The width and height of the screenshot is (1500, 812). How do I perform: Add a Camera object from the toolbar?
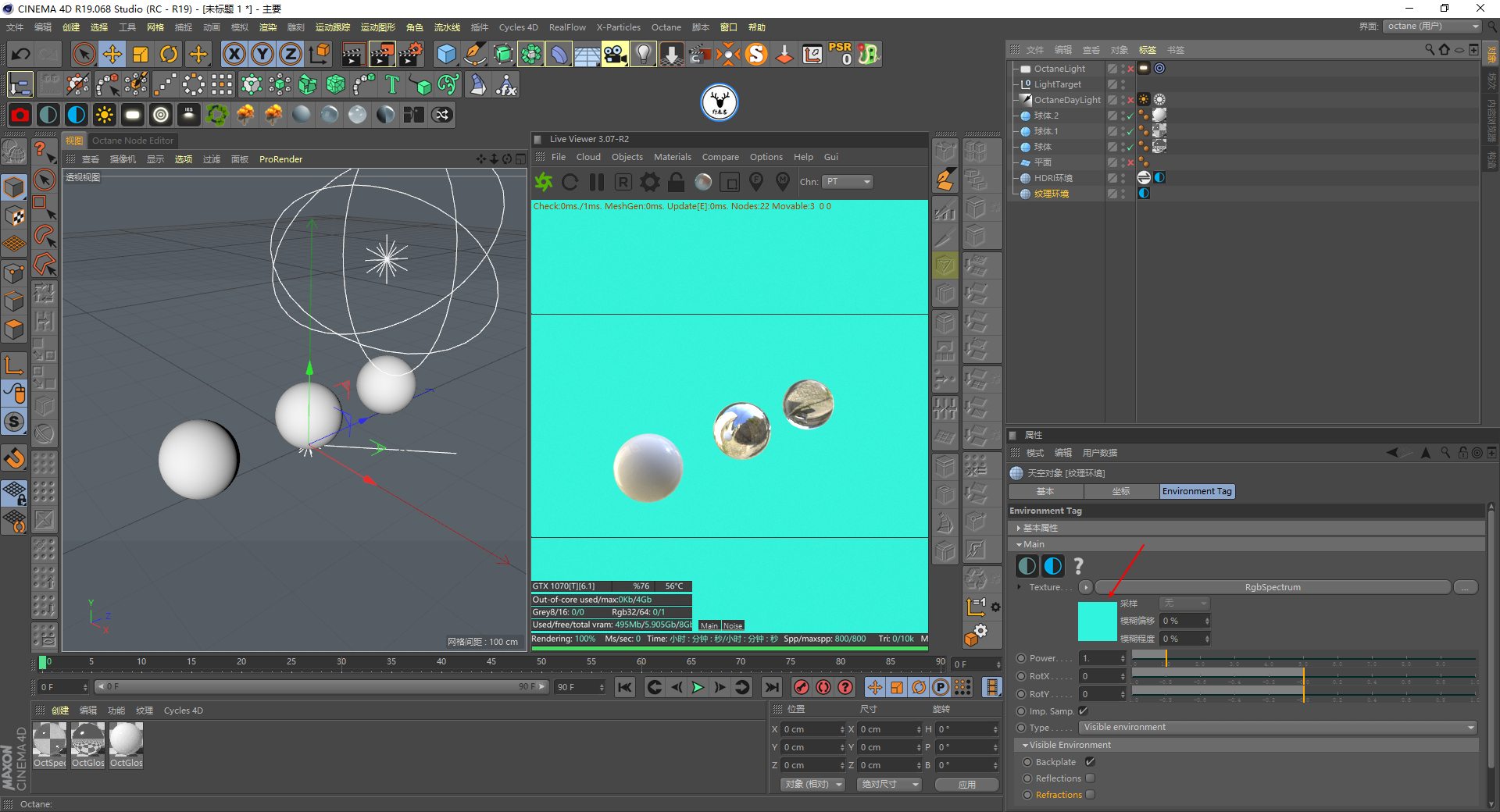(x=616, y=54)
